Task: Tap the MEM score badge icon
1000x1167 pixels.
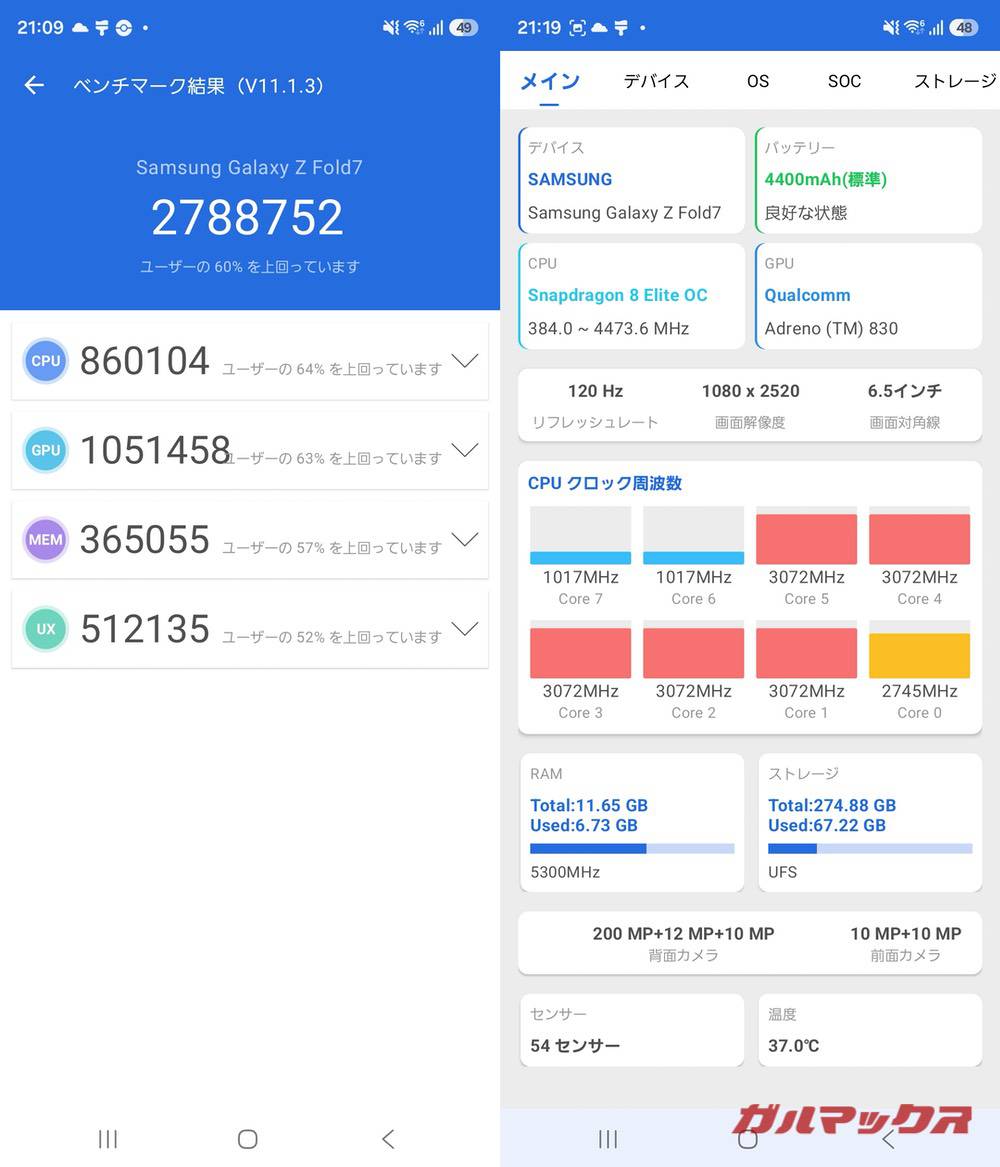Action: point(45,540)
